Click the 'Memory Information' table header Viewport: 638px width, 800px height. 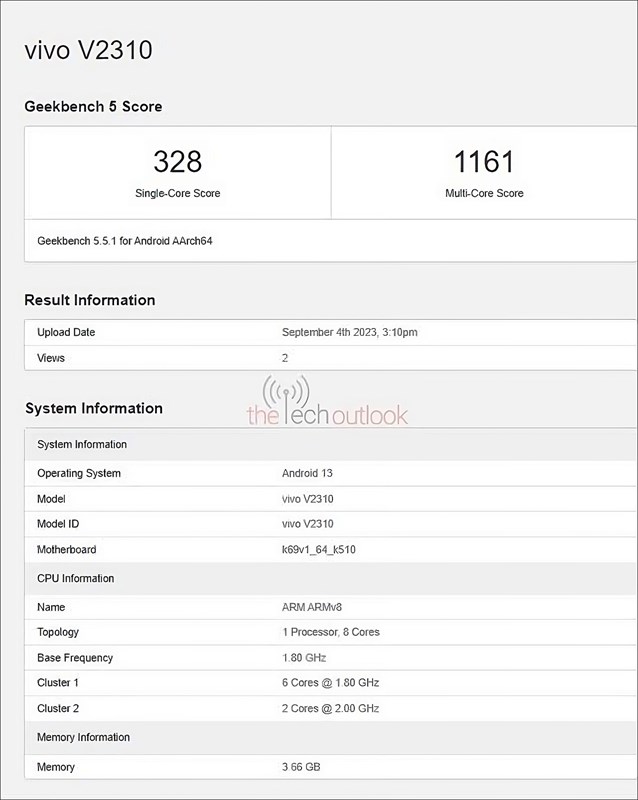pyautogui.click(x=331, y=737)
